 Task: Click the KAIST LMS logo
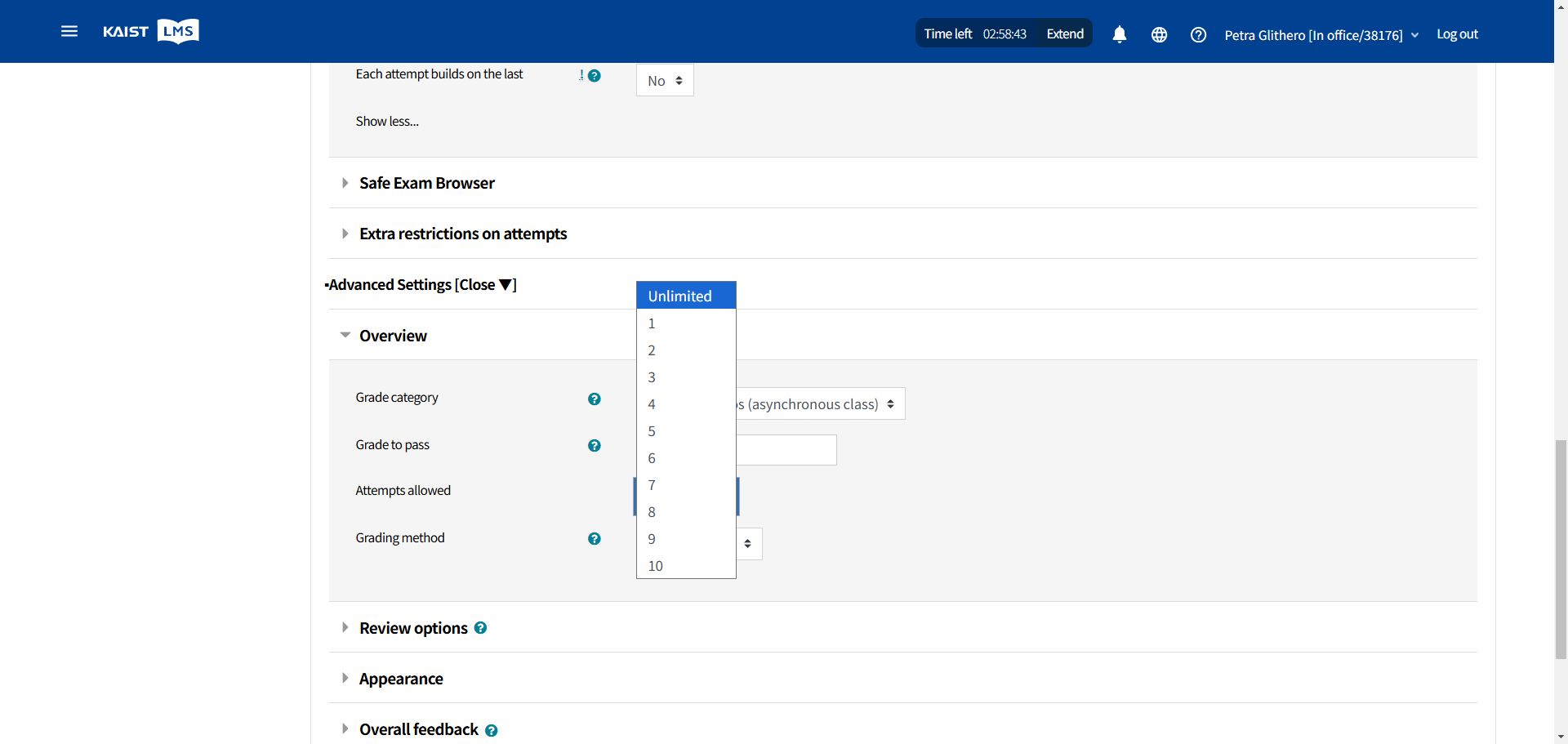151,31
